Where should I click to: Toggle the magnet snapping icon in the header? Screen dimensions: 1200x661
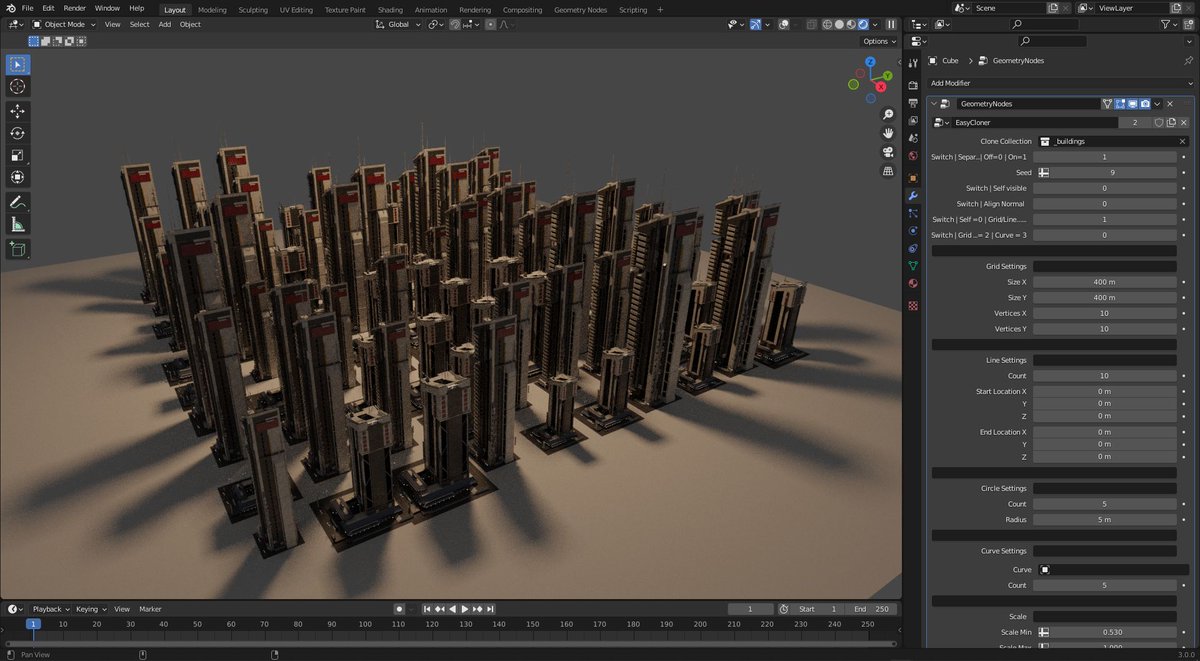[455, 24]
